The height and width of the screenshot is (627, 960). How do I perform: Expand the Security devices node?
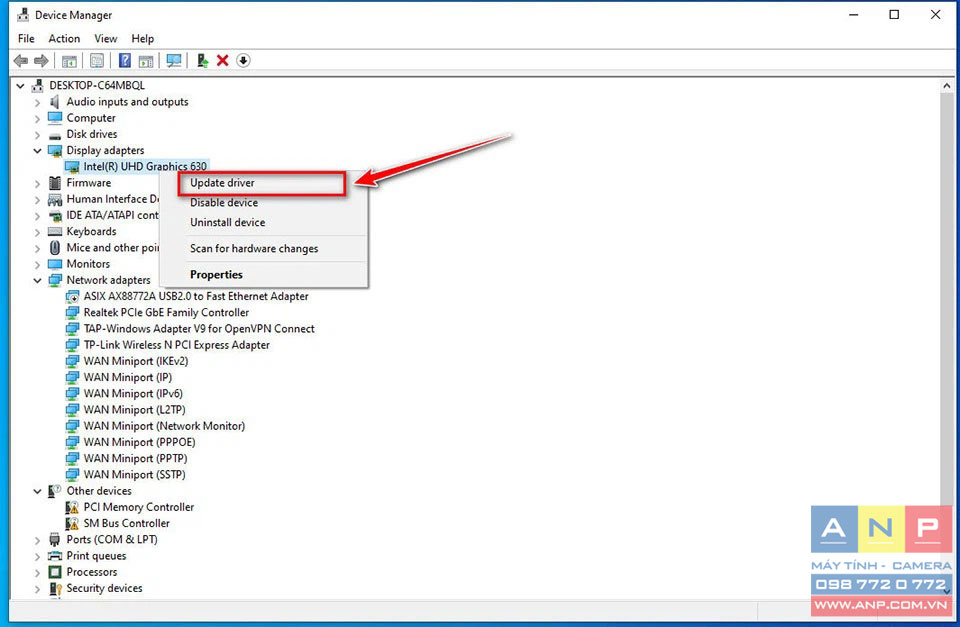click(37, 589)
